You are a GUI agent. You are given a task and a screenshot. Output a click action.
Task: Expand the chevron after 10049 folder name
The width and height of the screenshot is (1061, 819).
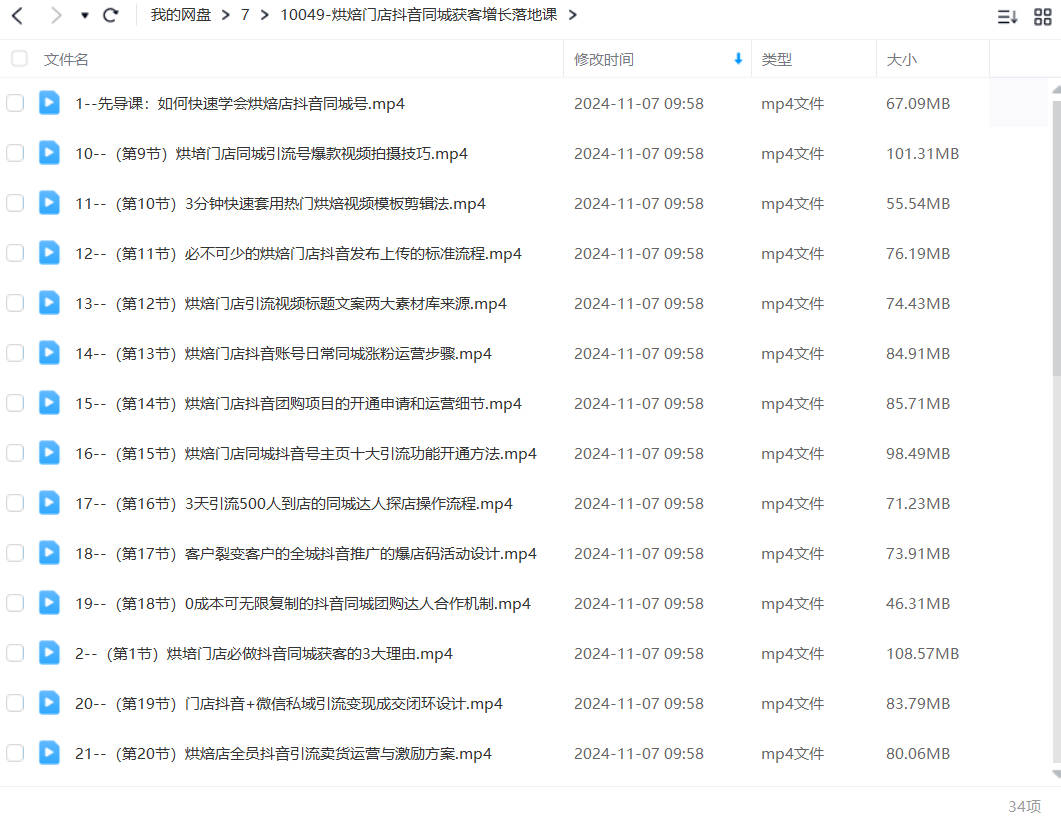[x=572, y=15]
